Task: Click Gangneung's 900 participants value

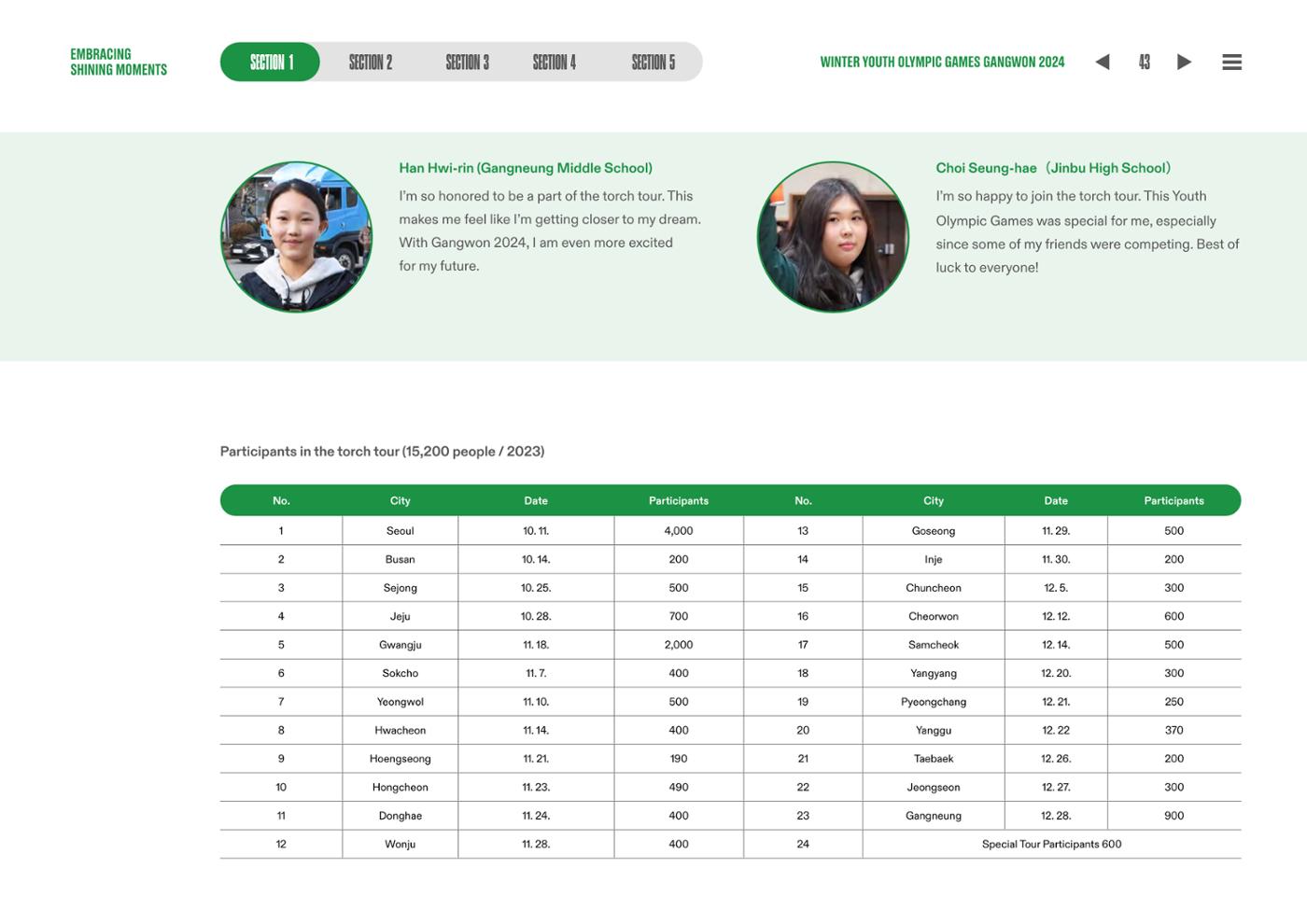Action: point(1174,815)
